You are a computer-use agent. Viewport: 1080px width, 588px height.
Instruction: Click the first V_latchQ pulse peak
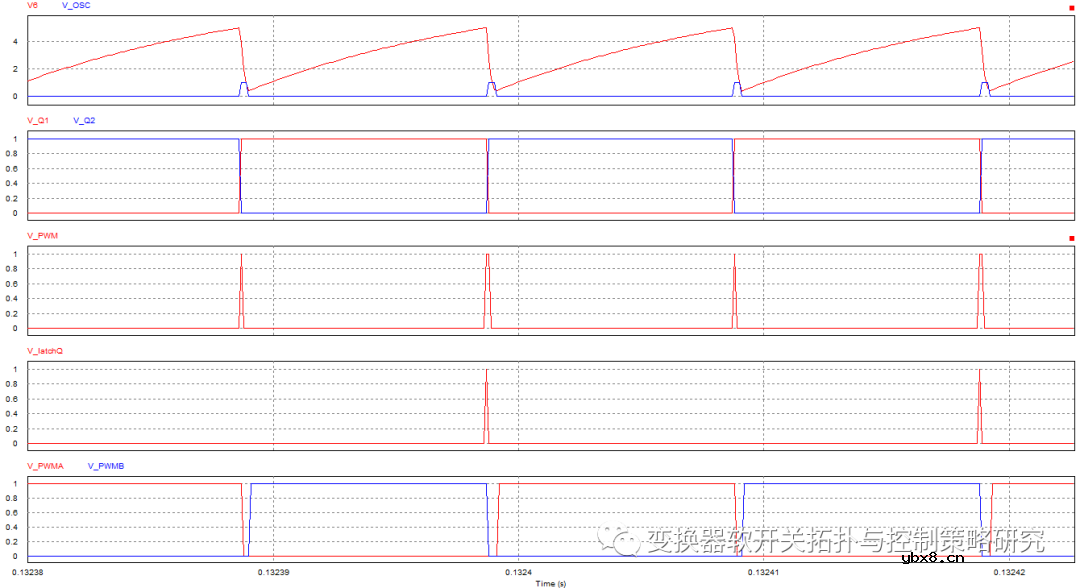click(x=486, y=371)
